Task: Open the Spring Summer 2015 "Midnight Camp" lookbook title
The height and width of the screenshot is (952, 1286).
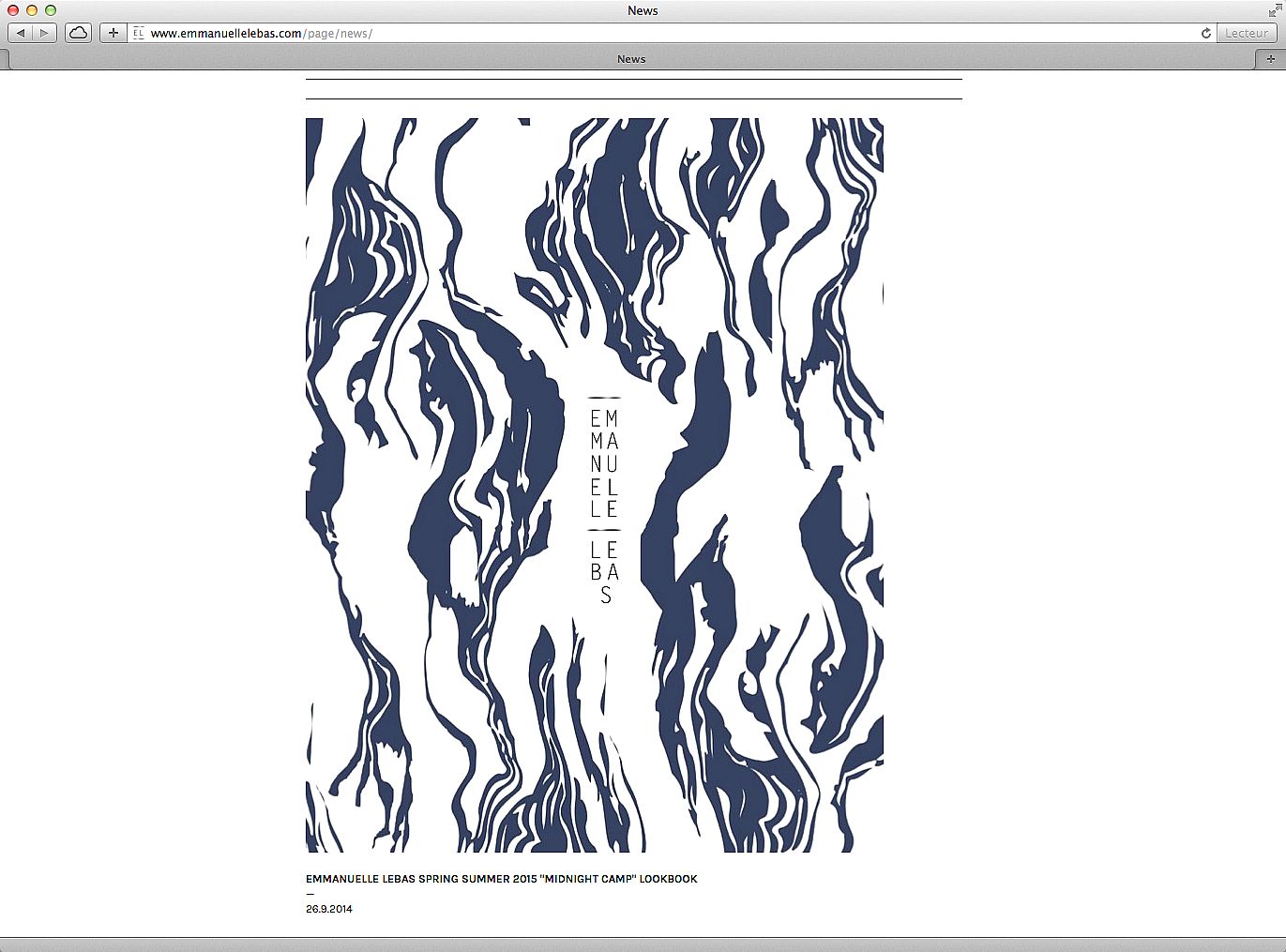Action: [x=502, y=879]
